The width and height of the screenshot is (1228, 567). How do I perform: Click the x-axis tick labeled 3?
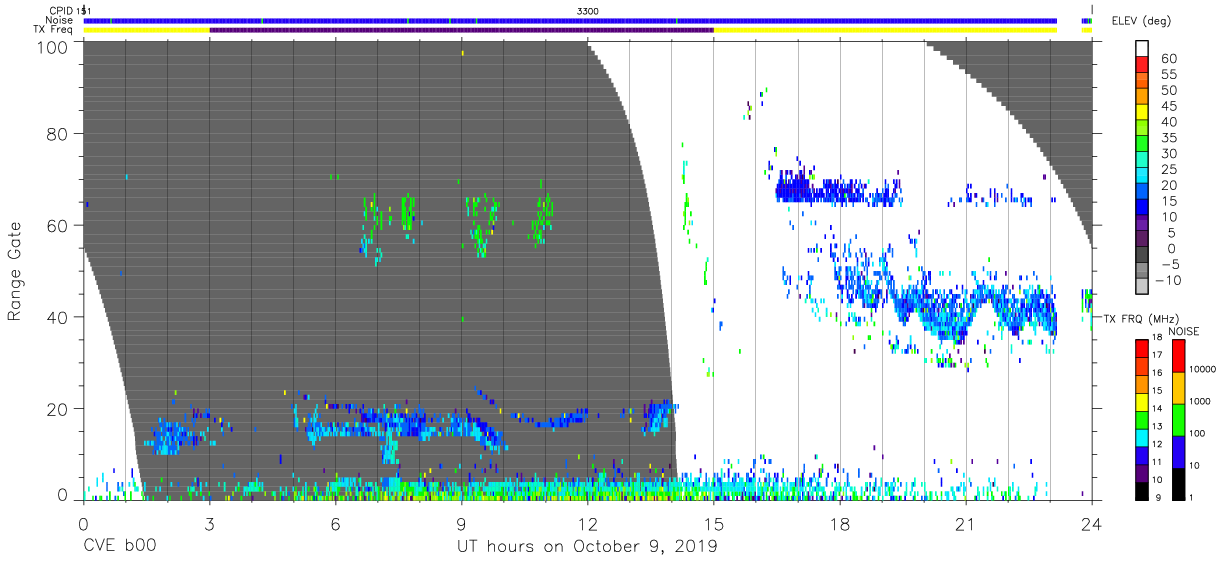(x=209, y=524)
